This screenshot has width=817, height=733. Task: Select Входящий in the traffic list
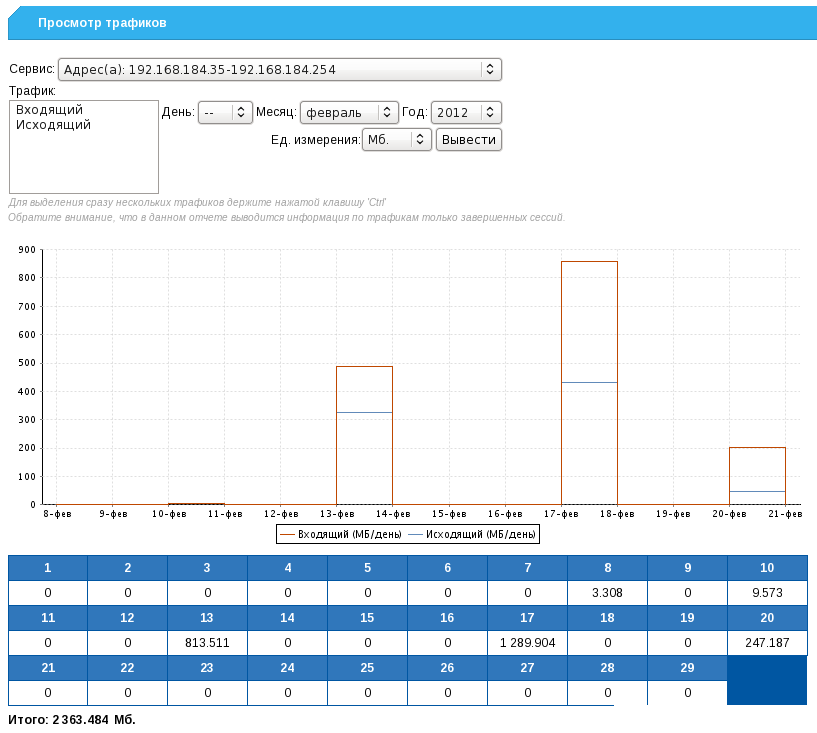49,110
